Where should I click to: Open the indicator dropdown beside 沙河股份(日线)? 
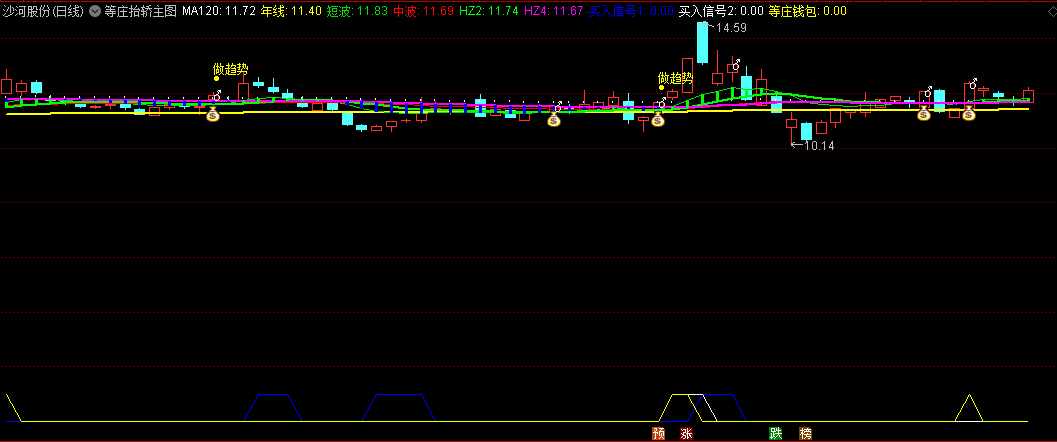tap(94, 11)
